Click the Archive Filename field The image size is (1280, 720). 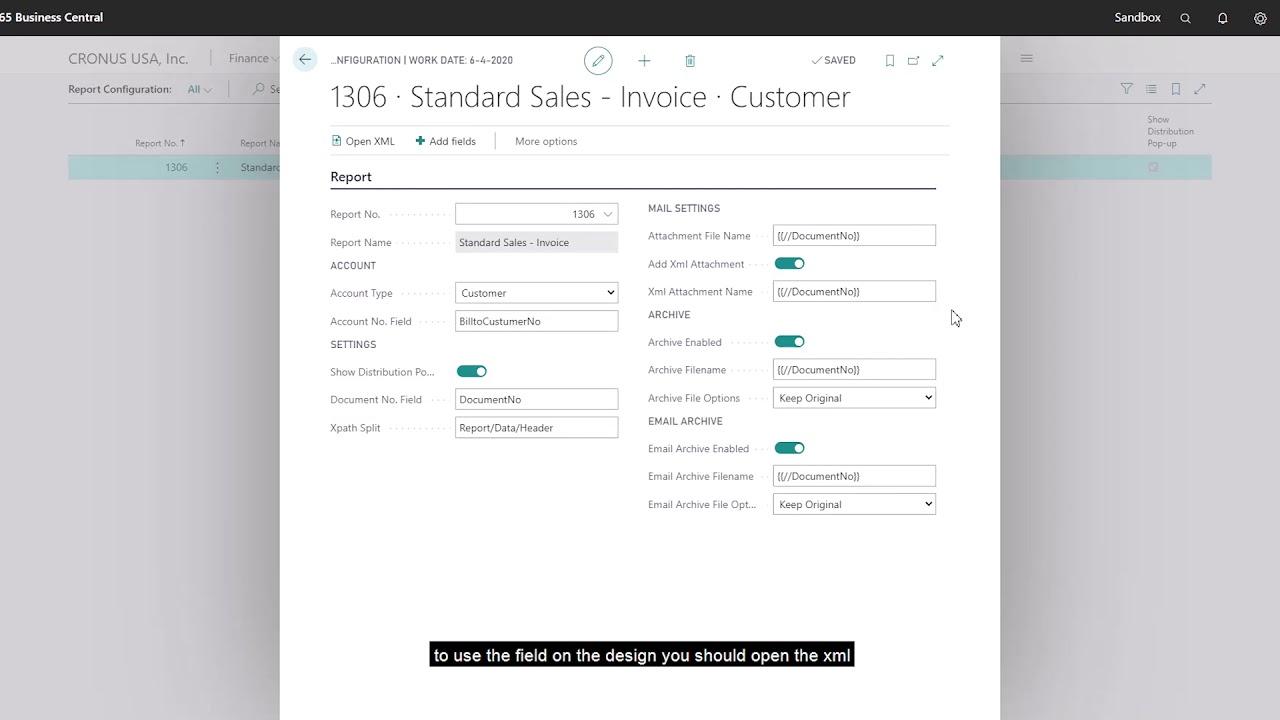tap(855, 370)
